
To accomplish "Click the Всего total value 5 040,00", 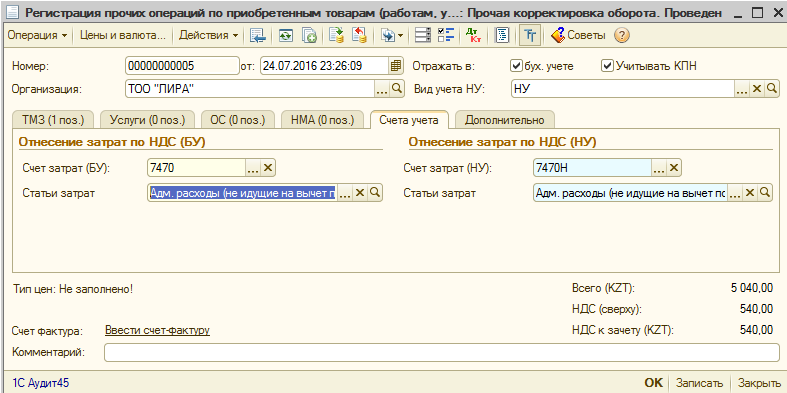I will click(752, 289).
